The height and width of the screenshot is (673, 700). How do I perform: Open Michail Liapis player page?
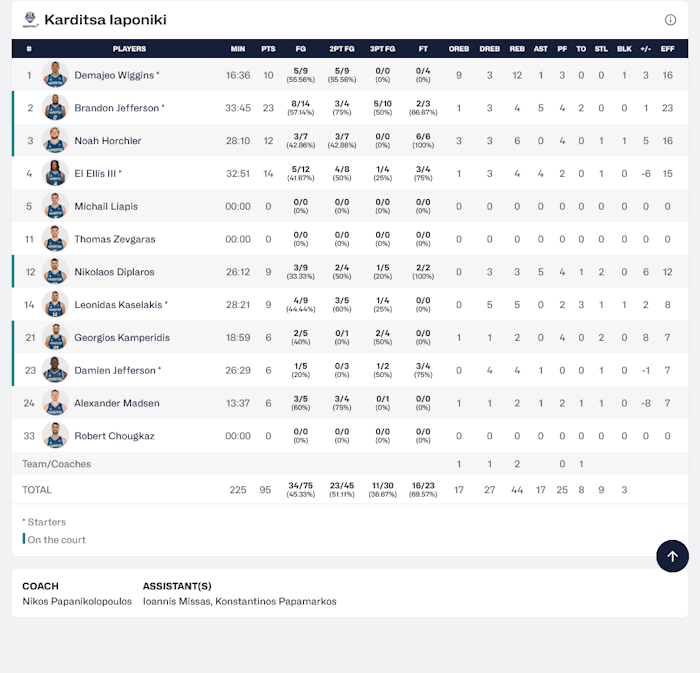(106, 207)
